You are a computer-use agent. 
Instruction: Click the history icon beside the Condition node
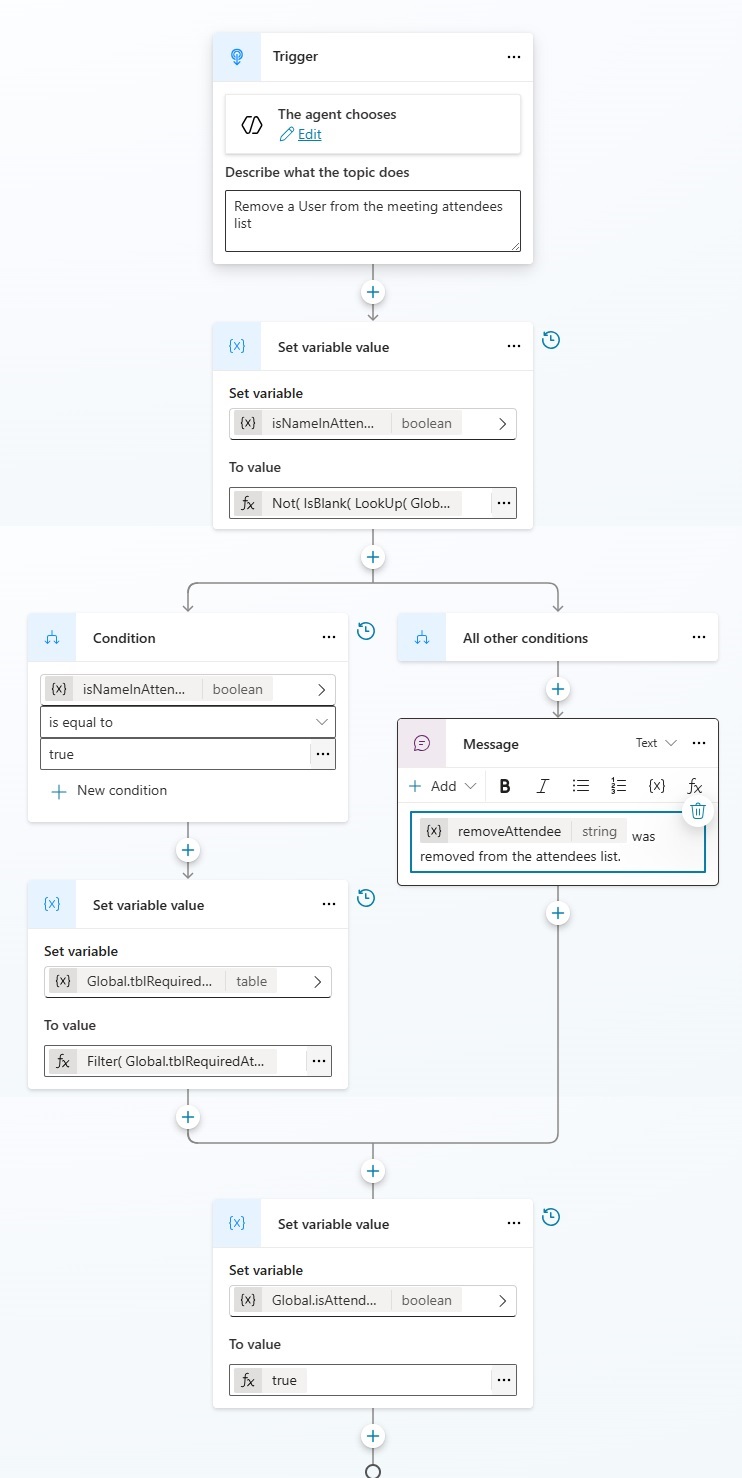366,631
